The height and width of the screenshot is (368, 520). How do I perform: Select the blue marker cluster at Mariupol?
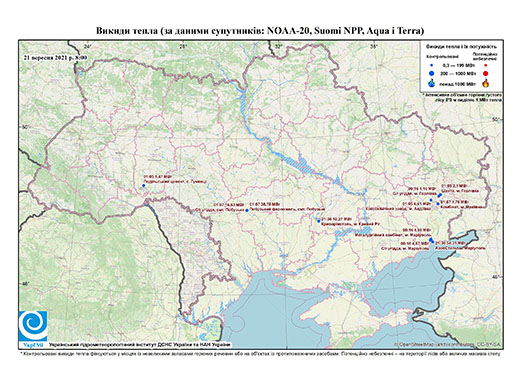click(431, 240)
